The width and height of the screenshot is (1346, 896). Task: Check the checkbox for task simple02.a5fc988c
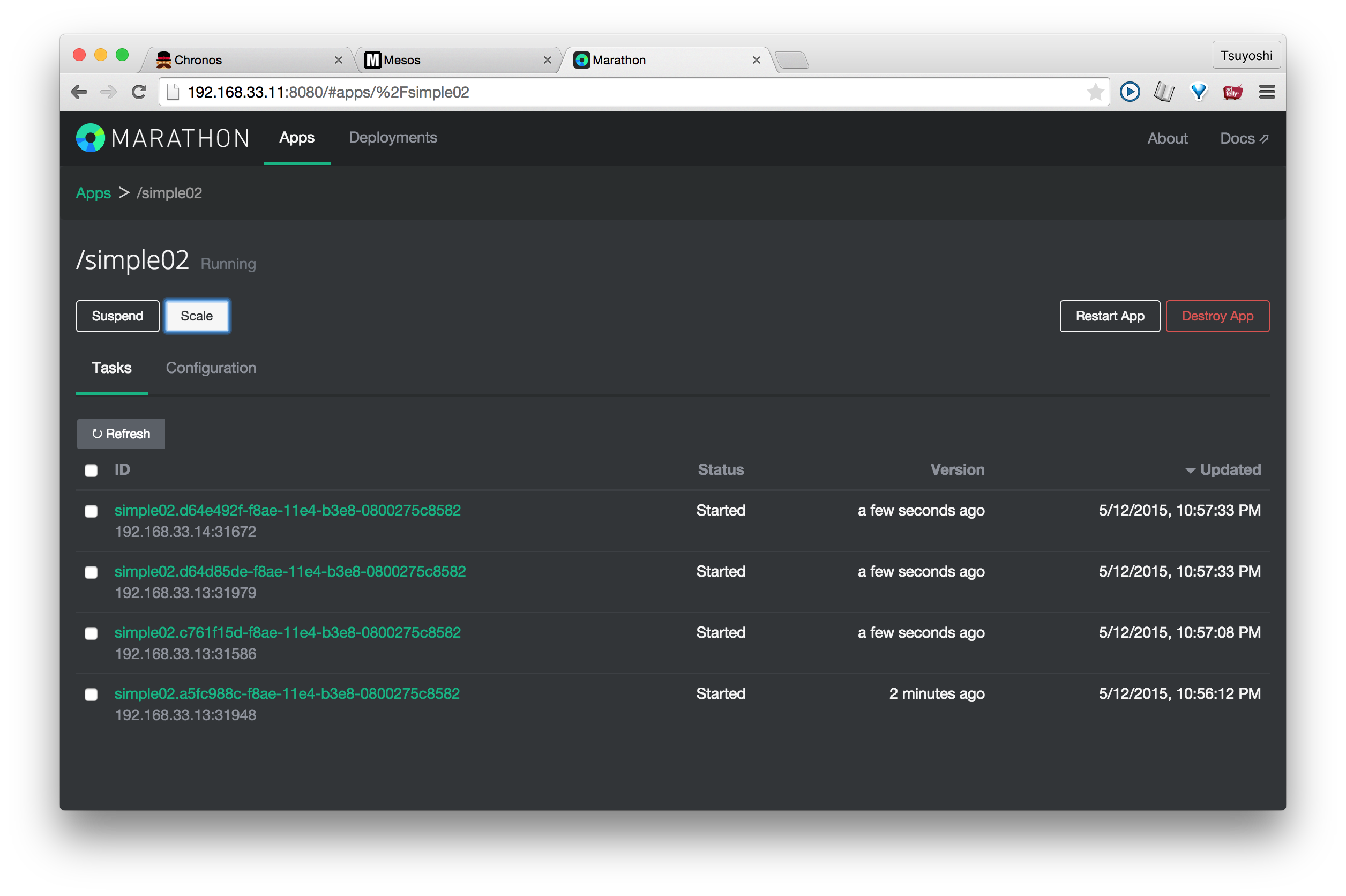point(91,695)
